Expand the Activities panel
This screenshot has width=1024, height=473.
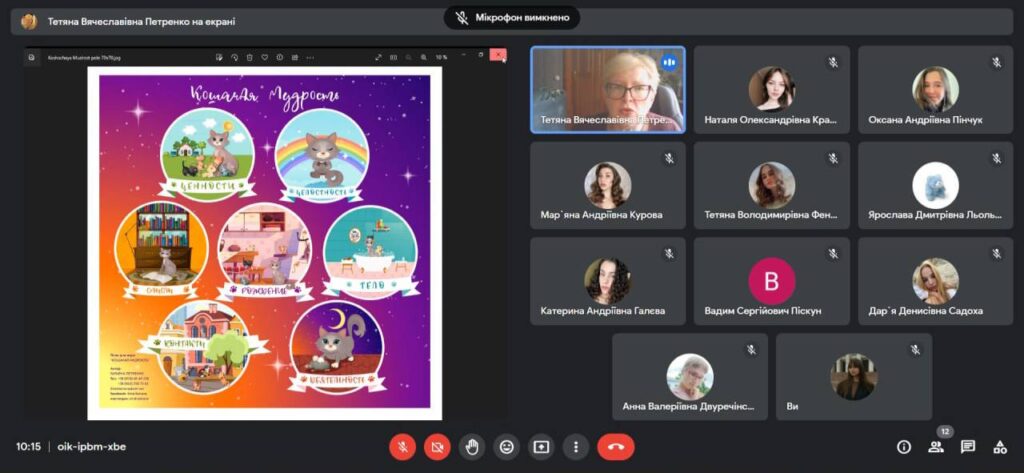(x=999, y=447)
